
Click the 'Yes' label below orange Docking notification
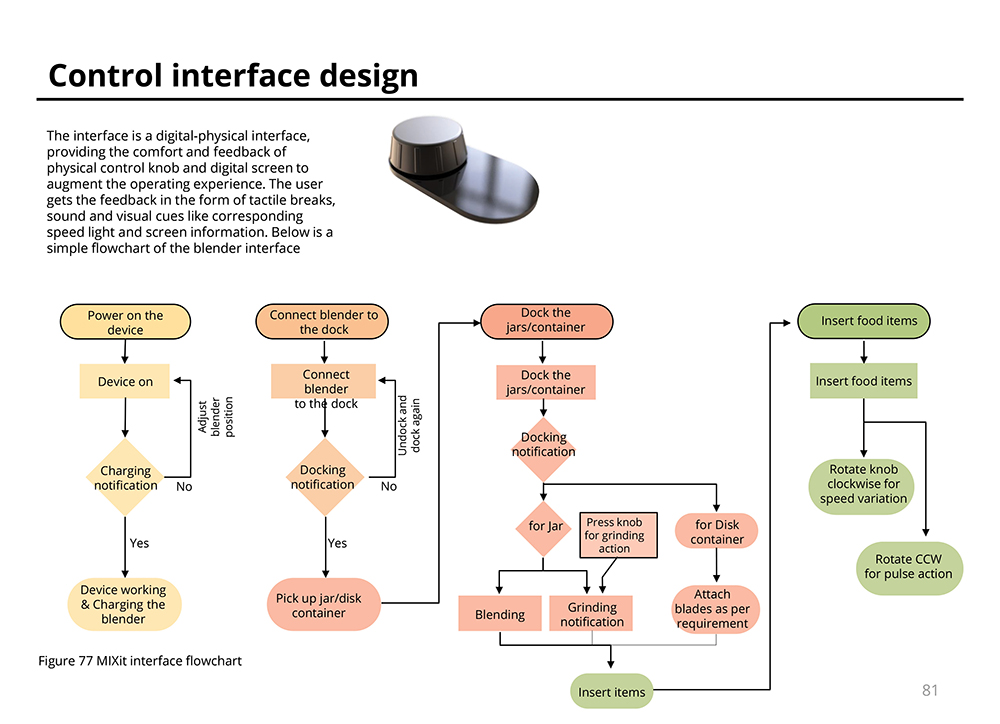click(337, 543)
